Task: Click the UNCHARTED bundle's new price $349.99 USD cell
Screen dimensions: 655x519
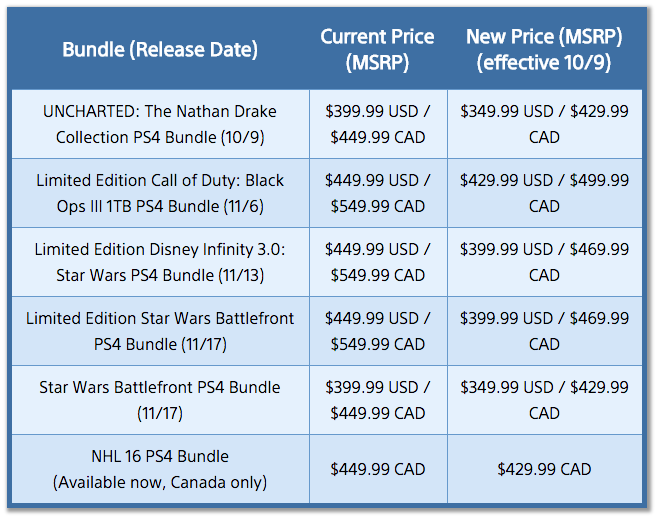Action: tap(544, 124)
